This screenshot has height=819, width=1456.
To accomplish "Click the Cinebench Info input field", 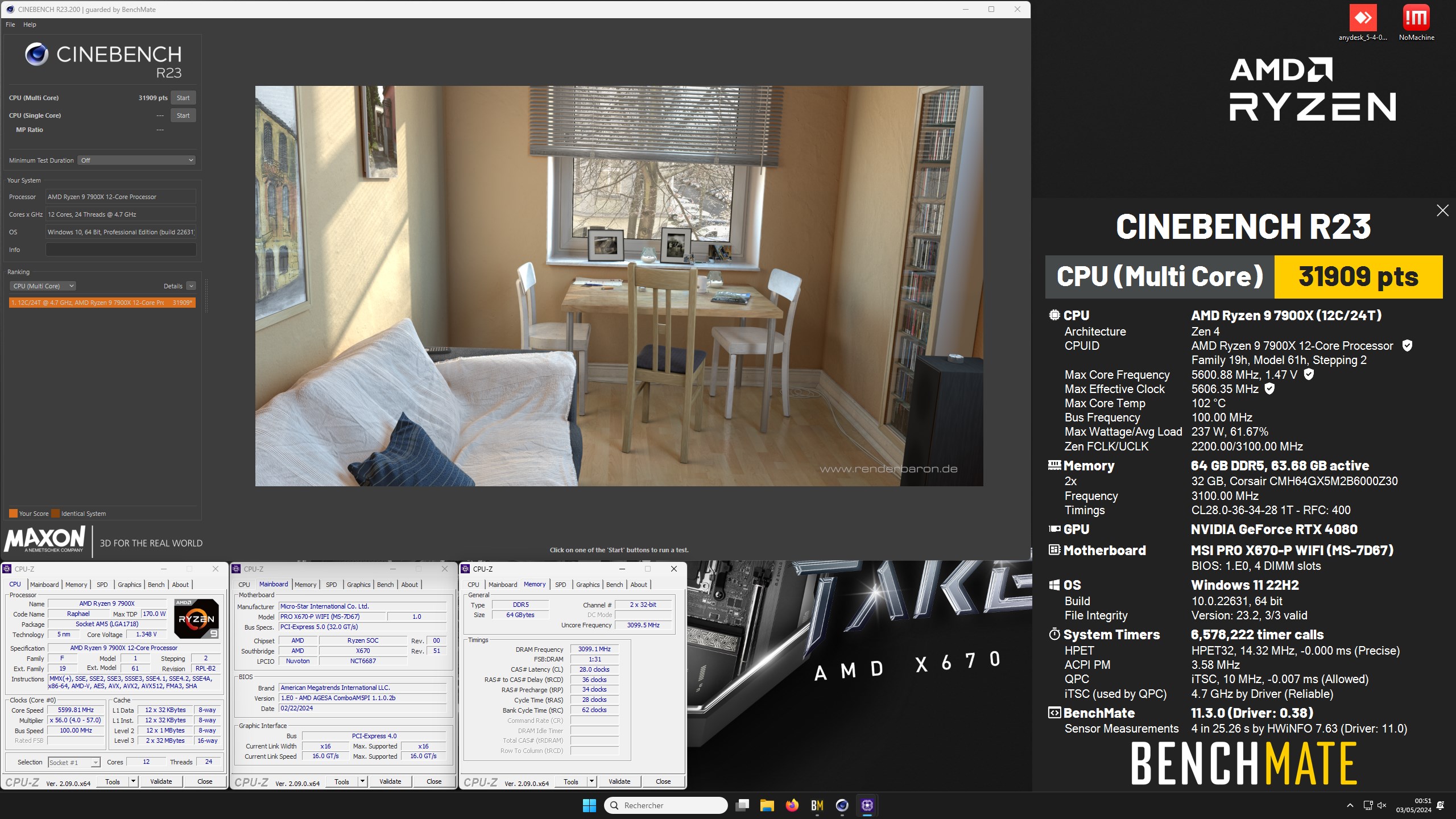I will click(121, 250).
